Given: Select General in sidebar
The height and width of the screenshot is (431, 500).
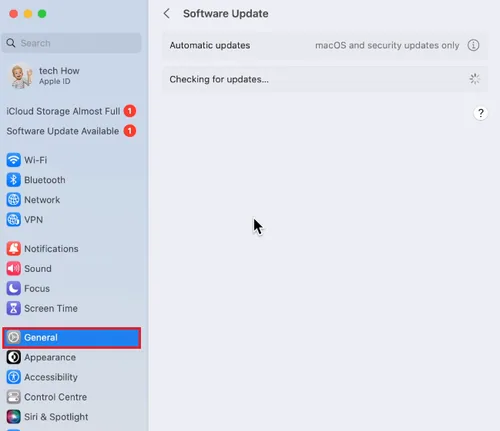Looking at the screenshot, I should pyautogui.click(x=71, y=337).
